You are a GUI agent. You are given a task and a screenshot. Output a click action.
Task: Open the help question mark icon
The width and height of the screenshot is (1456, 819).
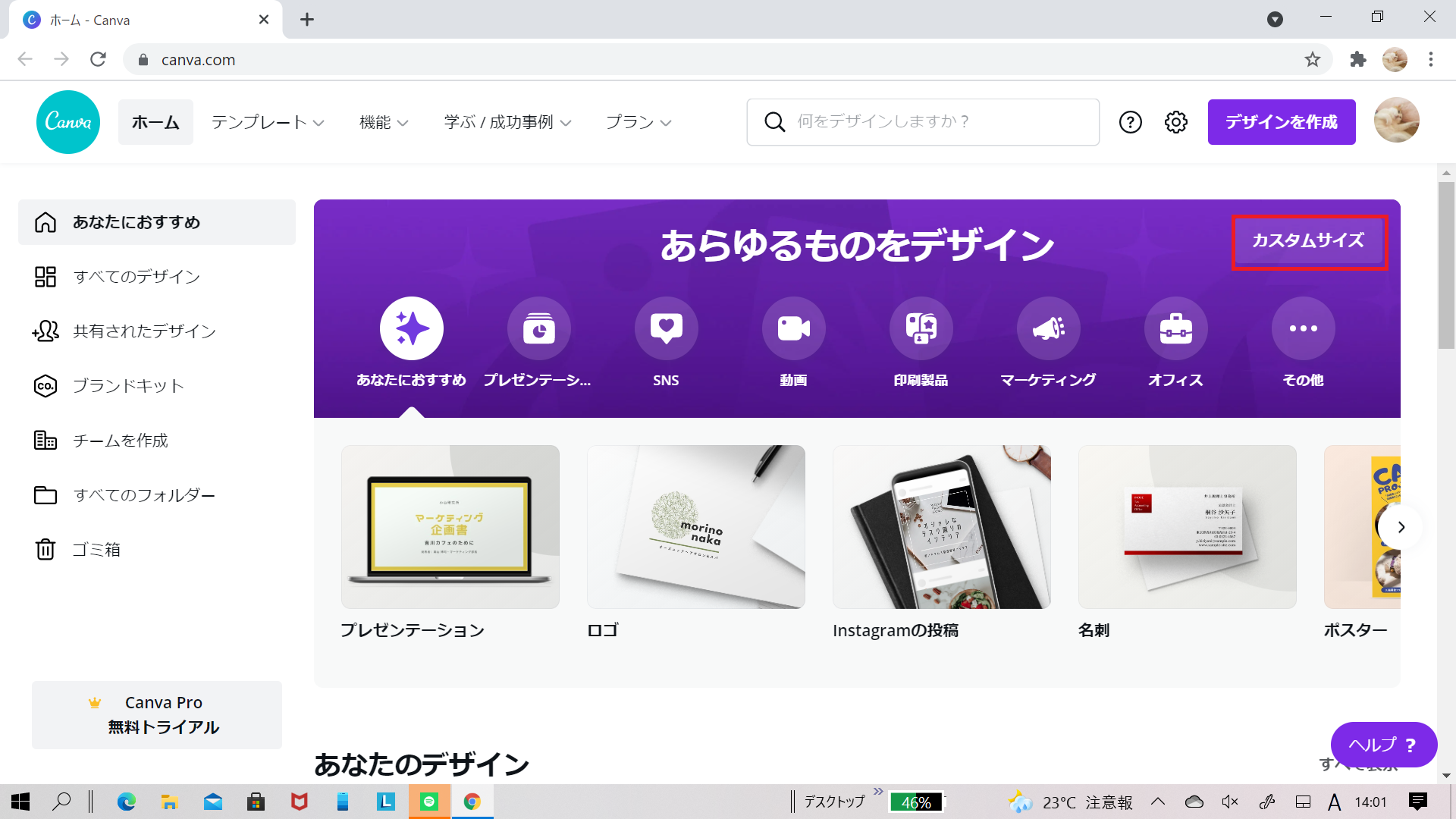(x=1130, y=122)
